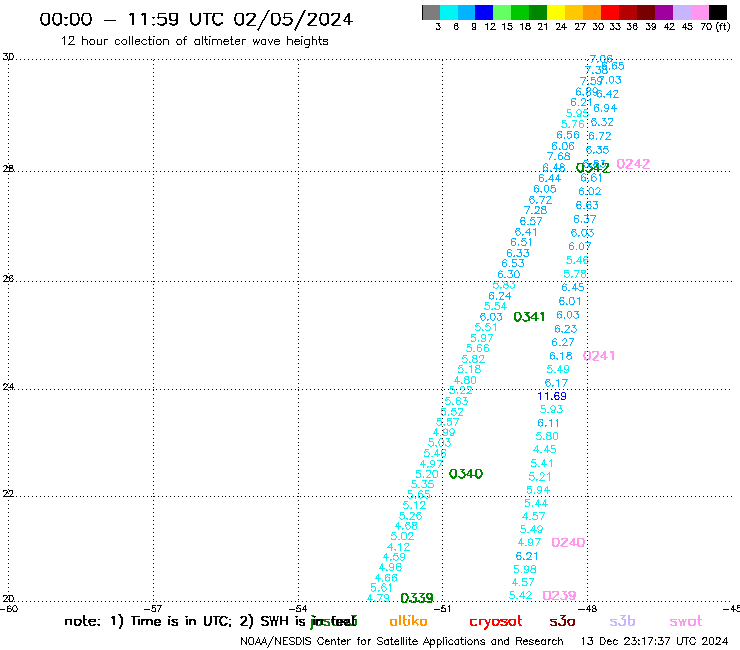Image resolution: width=740 pixels, height=650 pixels.
Task: Click the black 70 ft legend swatch
Action: pyautogui.click(x=718, y=12)
